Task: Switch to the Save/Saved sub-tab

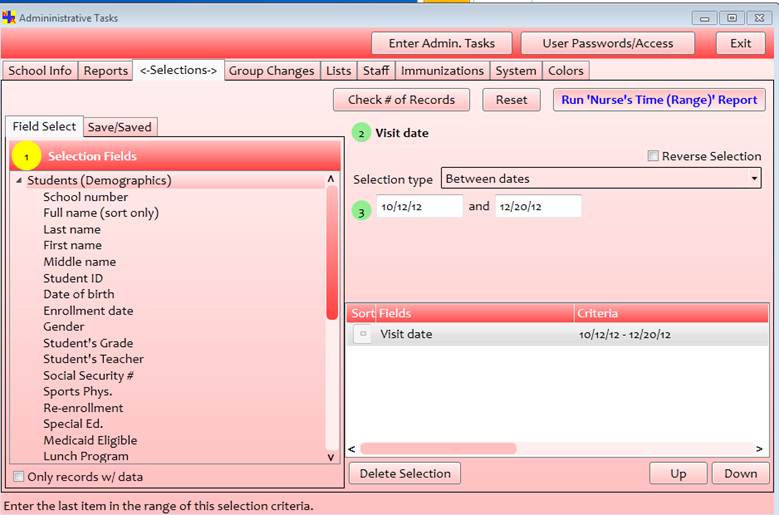Action: (120, 127)
